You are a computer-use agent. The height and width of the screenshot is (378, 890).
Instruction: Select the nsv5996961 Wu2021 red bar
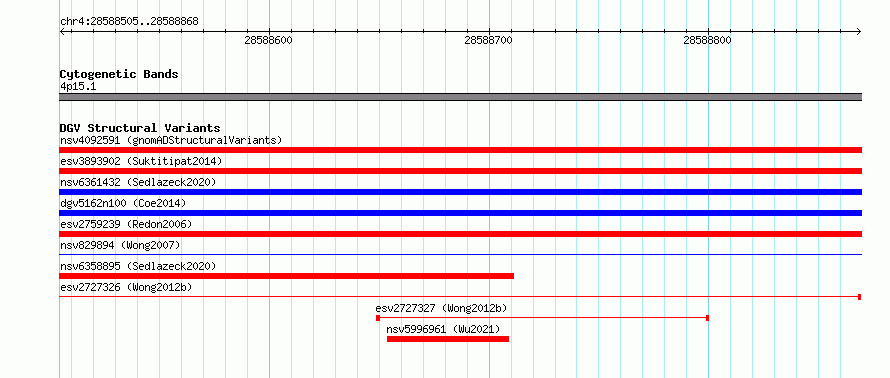(448, 339)
